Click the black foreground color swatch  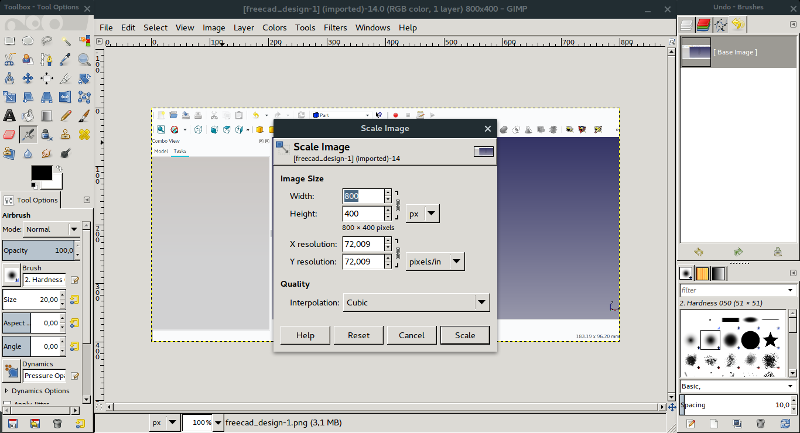coord(41,173)
